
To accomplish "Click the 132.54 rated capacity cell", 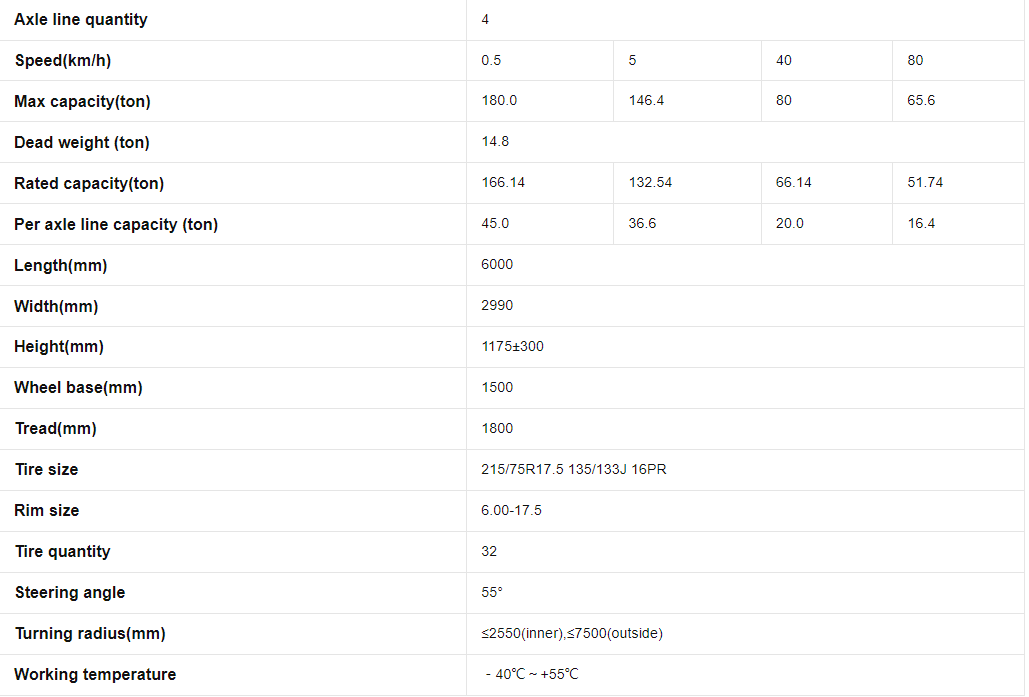I will pyautogui.click(x=650, y=183).
